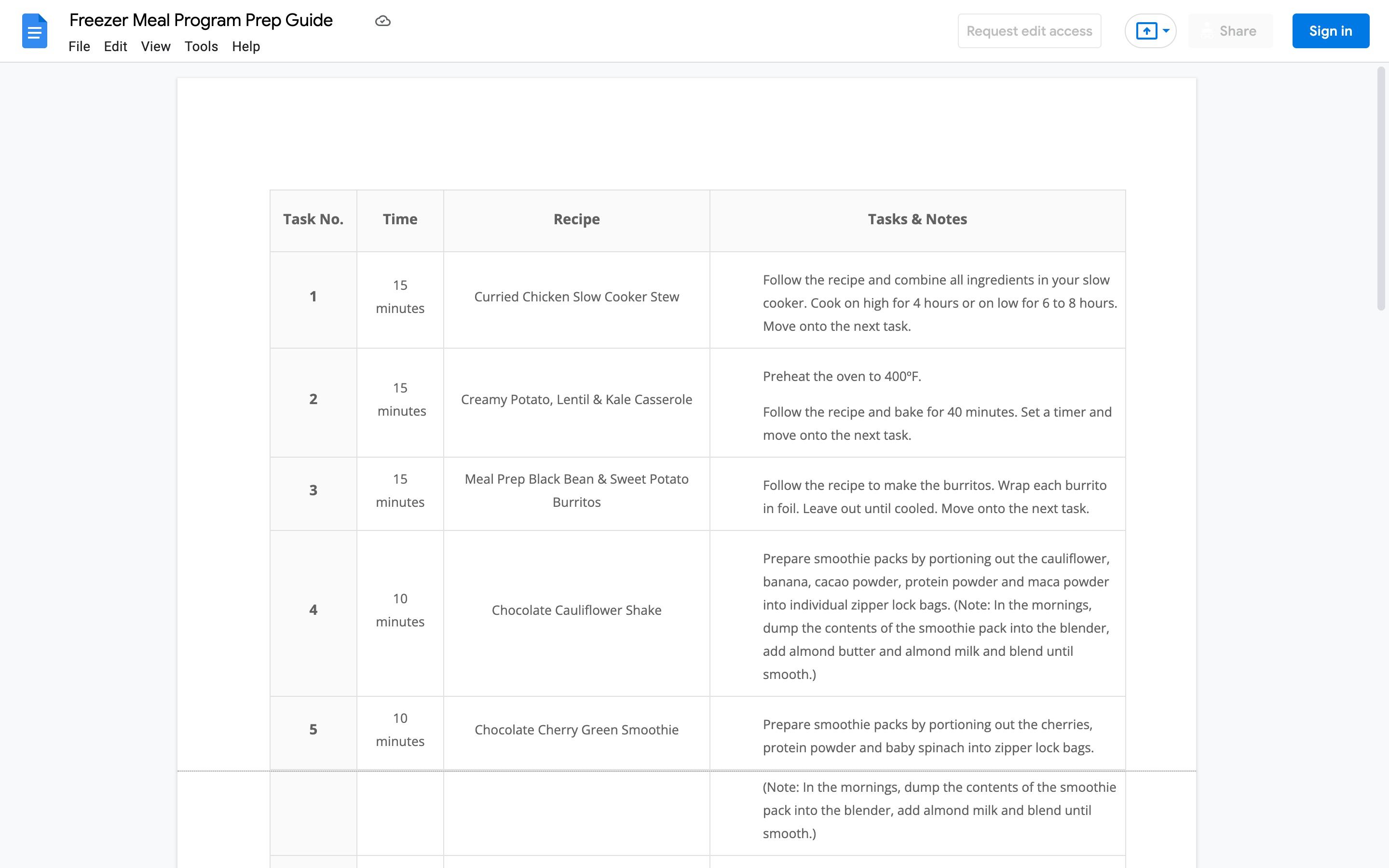1389x868 pixels.
Task: Click the Curried Chicken Slow Cooker Stew cell
Action: tap(576, 297)
